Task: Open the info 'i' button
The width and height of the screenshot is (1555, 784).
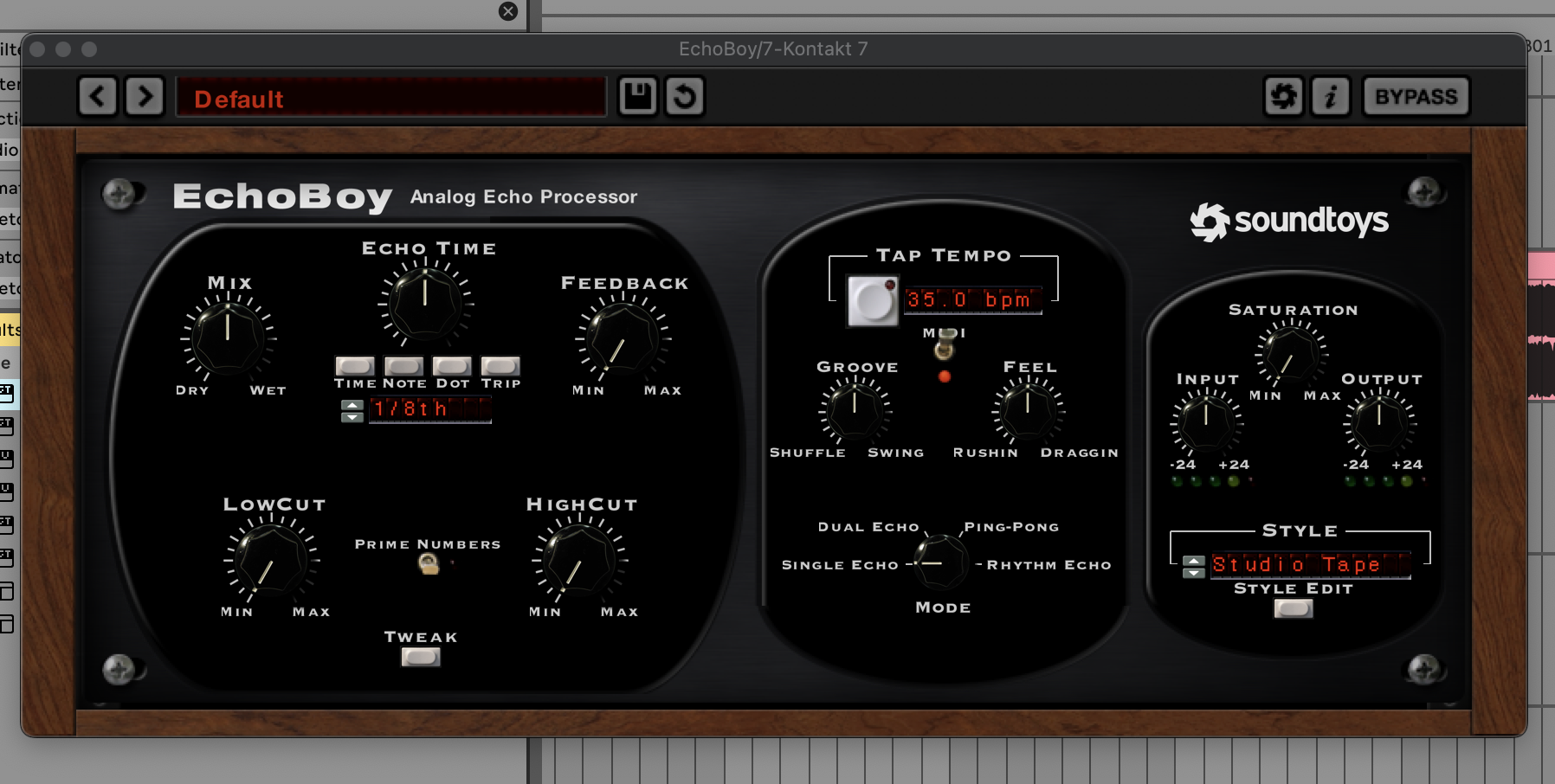Action: 1331,96
